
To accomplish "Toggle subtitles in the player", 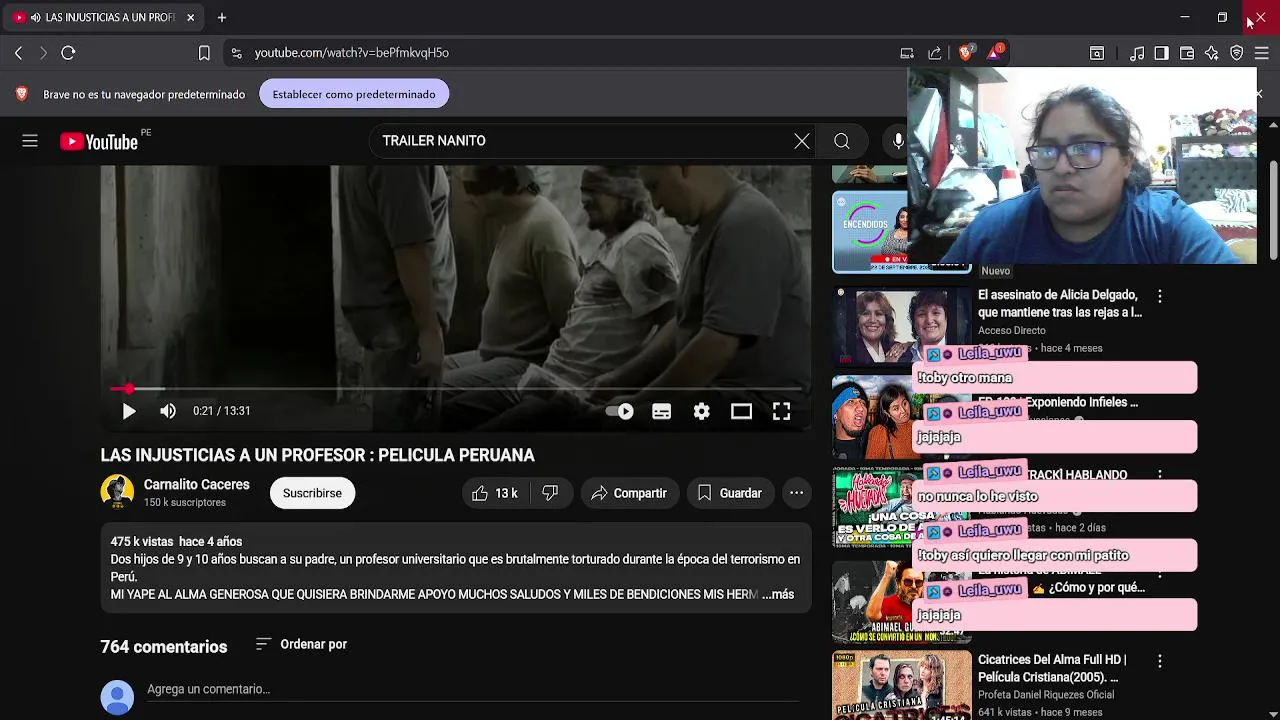I will pyautogui.click(x=662, y=411).
